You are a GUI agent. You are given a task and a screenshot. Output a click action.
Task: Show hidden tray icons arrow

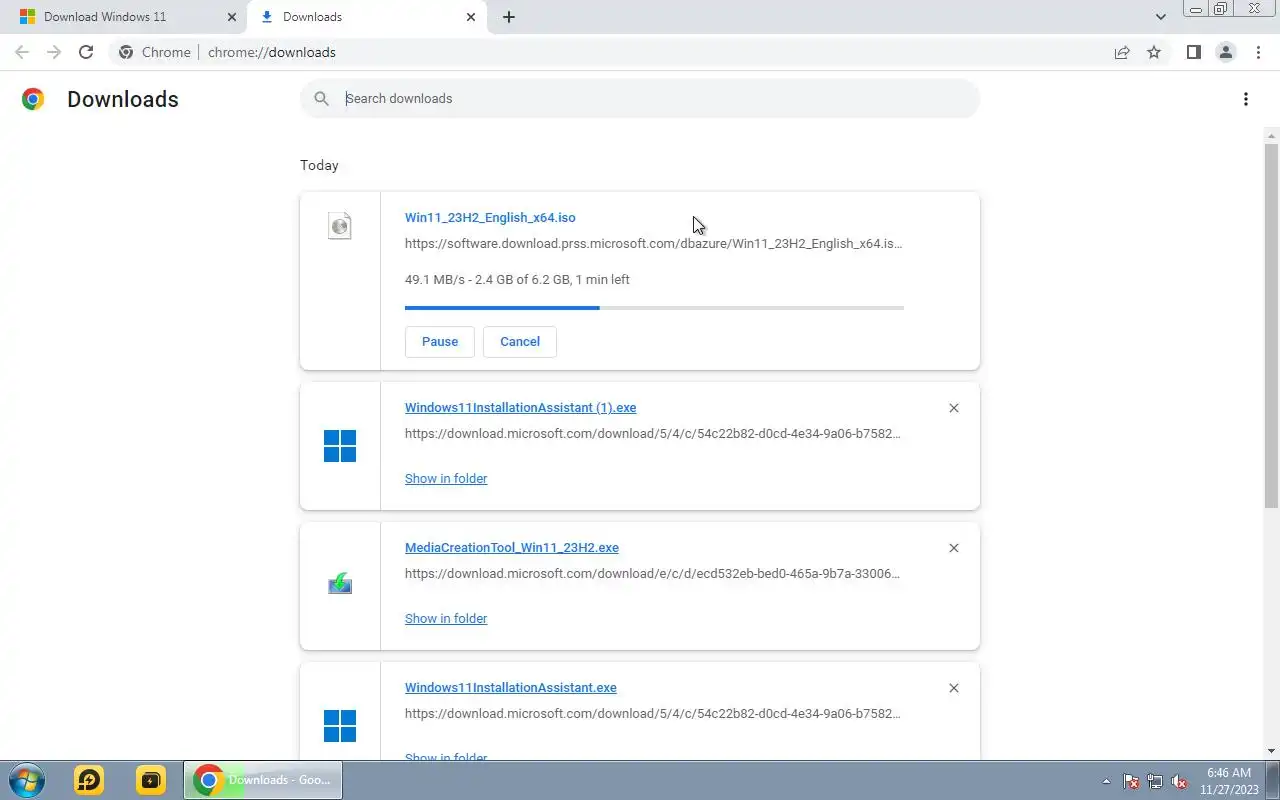pos(1106,781)
